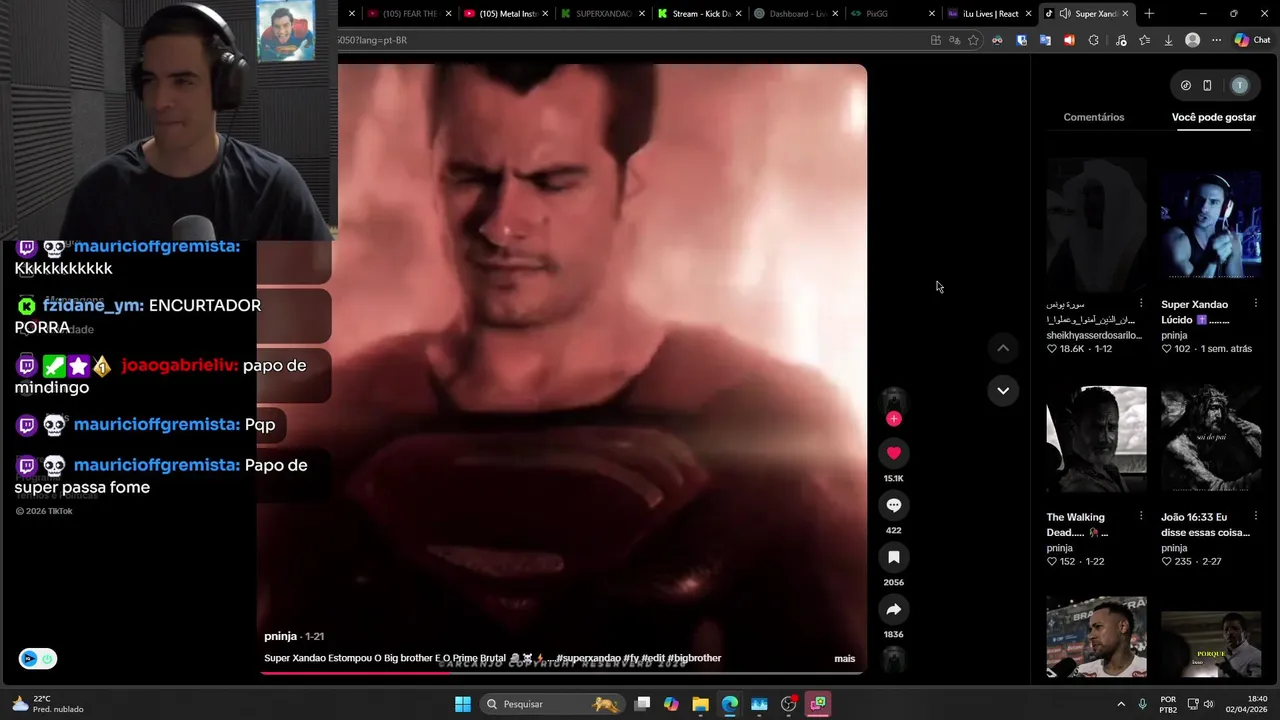Go to previous video with up arrow

[x=1003, y=348]
